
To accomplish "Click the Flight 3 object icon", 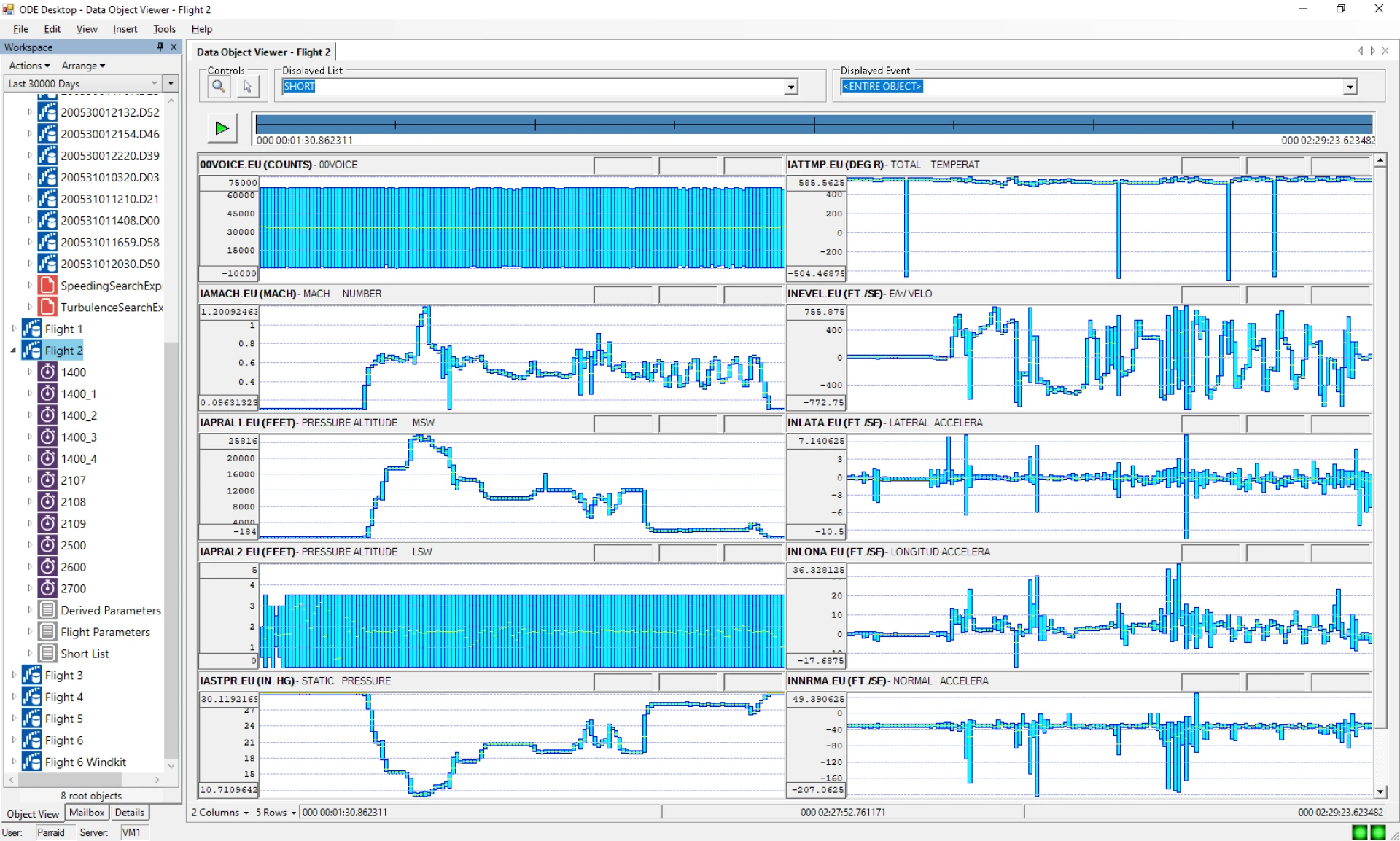I will coord(31,675).
